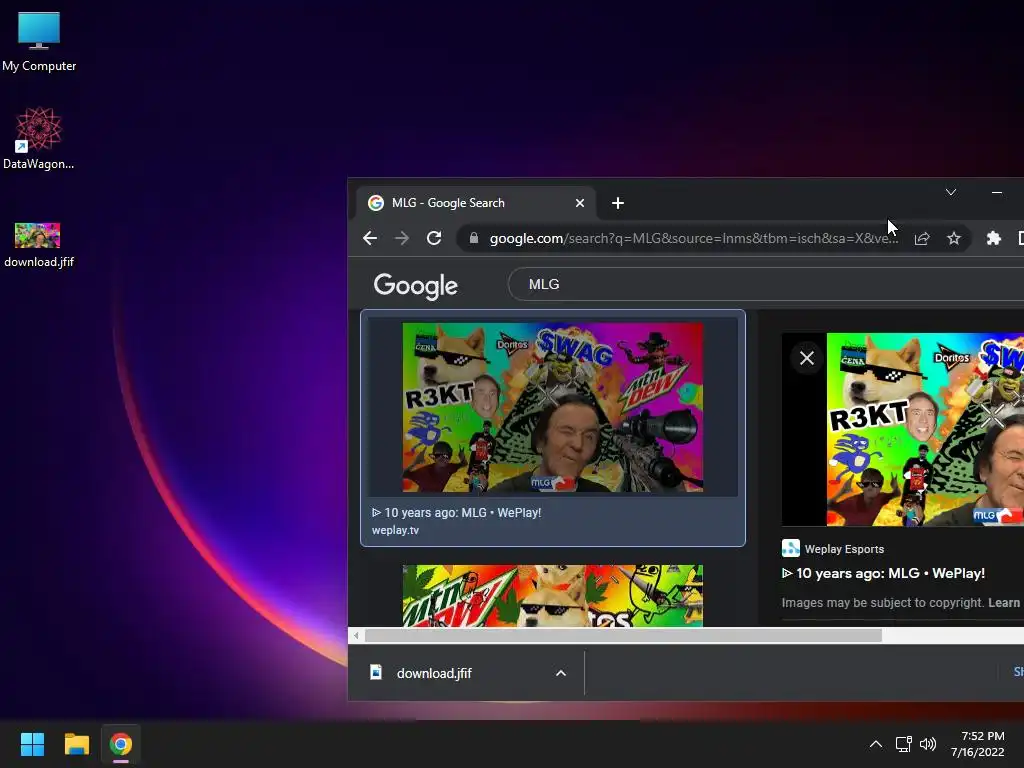The width and height of the screenshot is (1024, 768).
Task: Reload the Google search page
Action: pyautogui.click(x=434, y=238)
